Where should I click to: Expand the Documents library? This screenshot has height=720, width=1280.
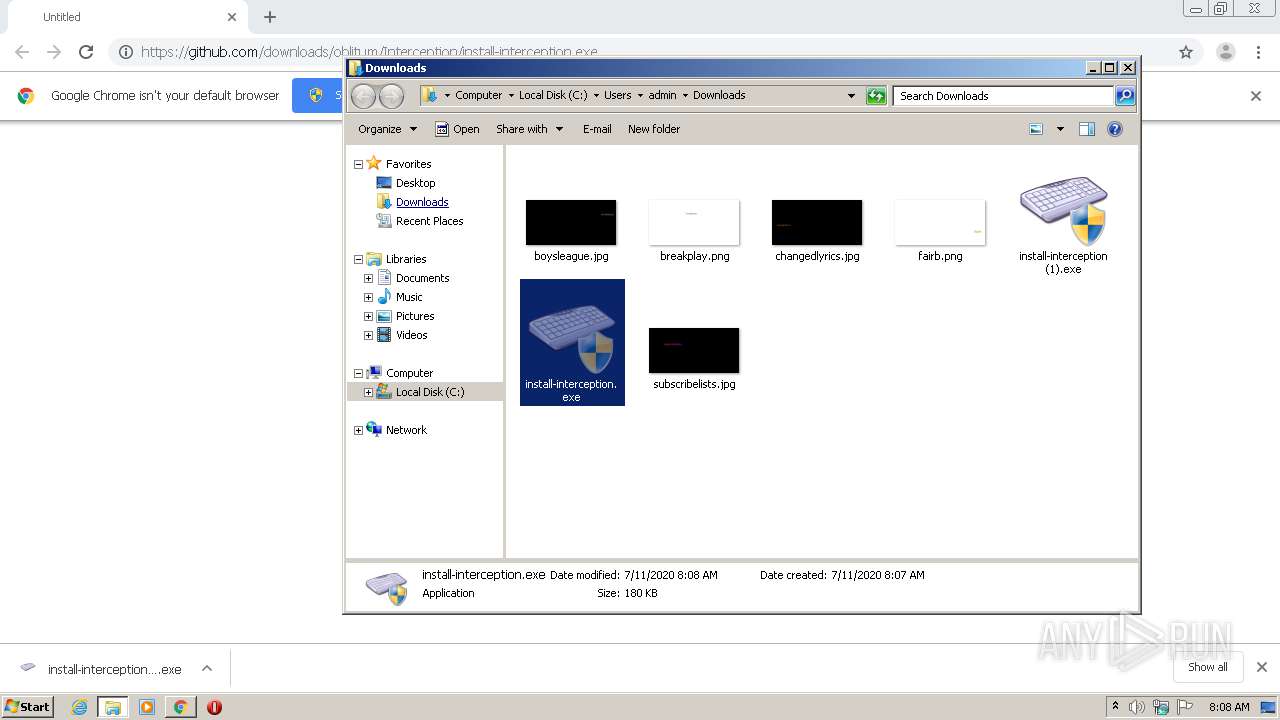pyautogui.click(x=368, y=278)
